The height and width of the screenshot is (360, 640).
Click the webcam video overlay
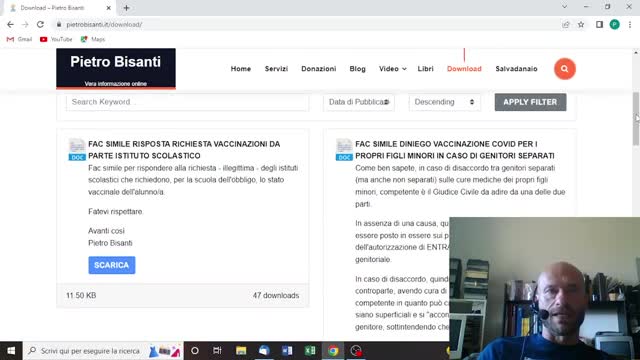click(x=544, y=288)
